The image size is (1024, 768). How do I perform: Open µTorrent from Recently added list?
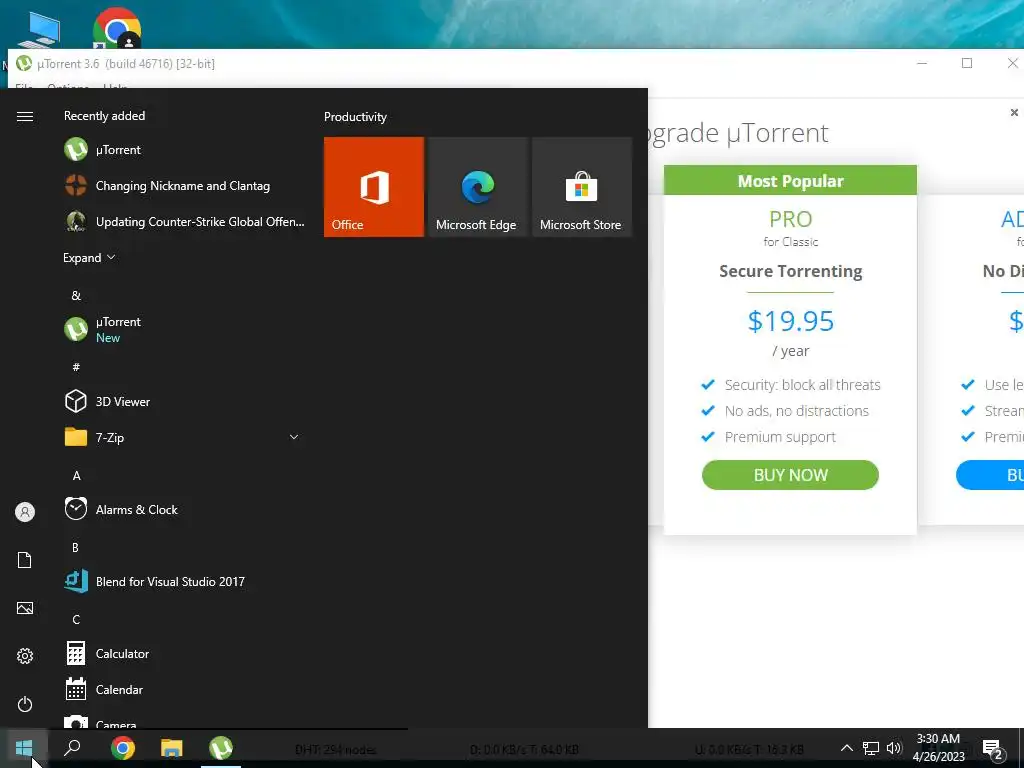click(183, 150)
